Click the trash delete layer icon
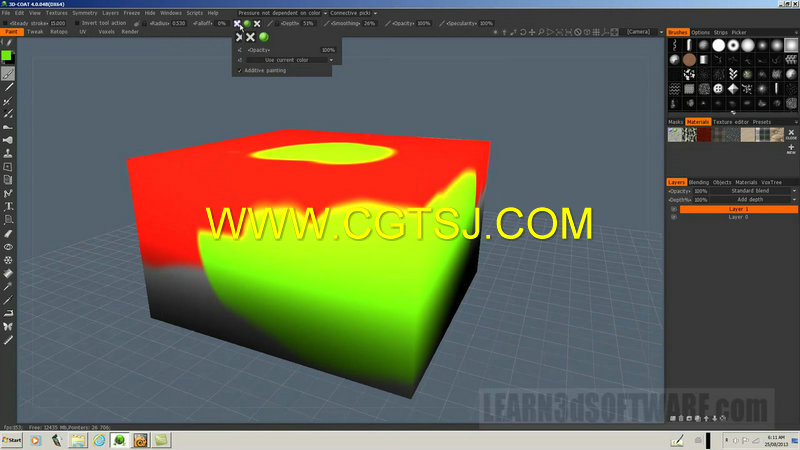800x450 pixels. [681, 418]
